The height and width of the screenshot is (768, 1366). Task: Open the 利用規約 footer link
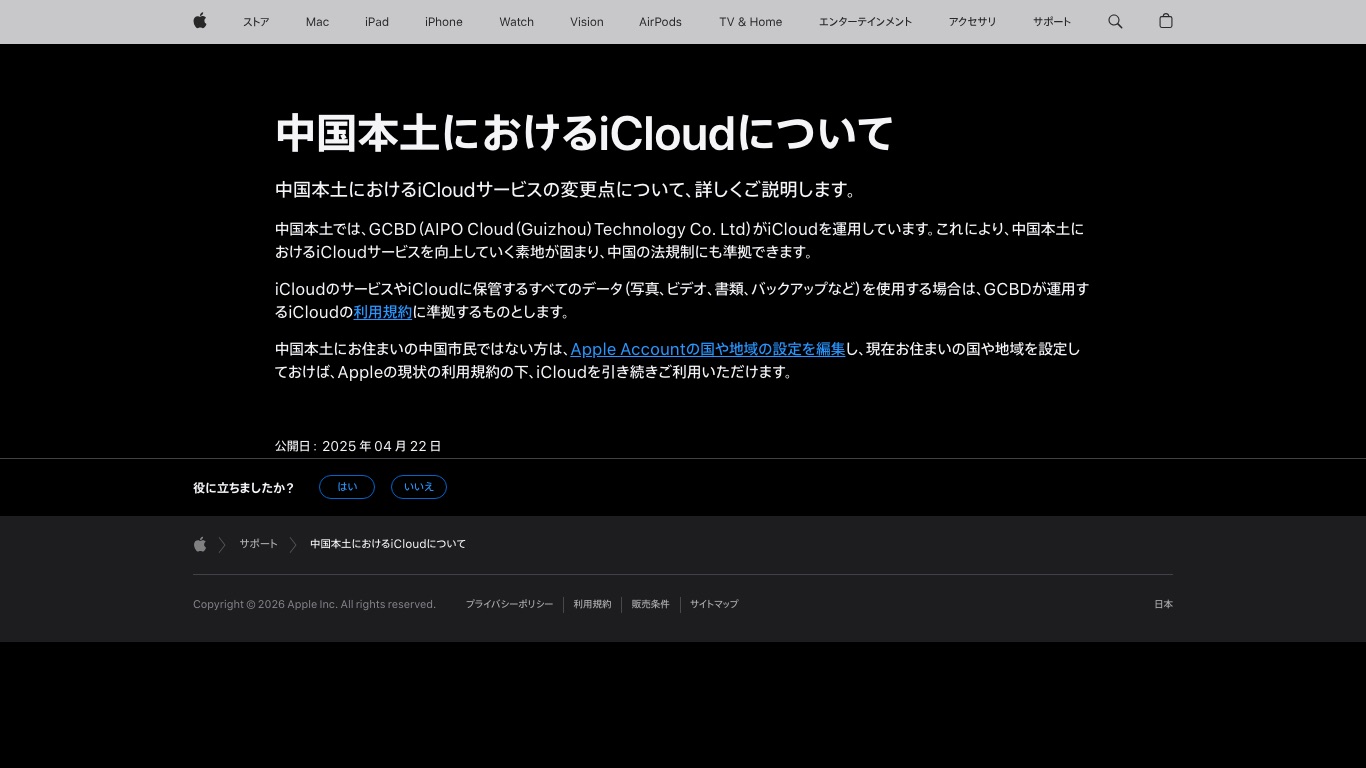click(592, 604)
